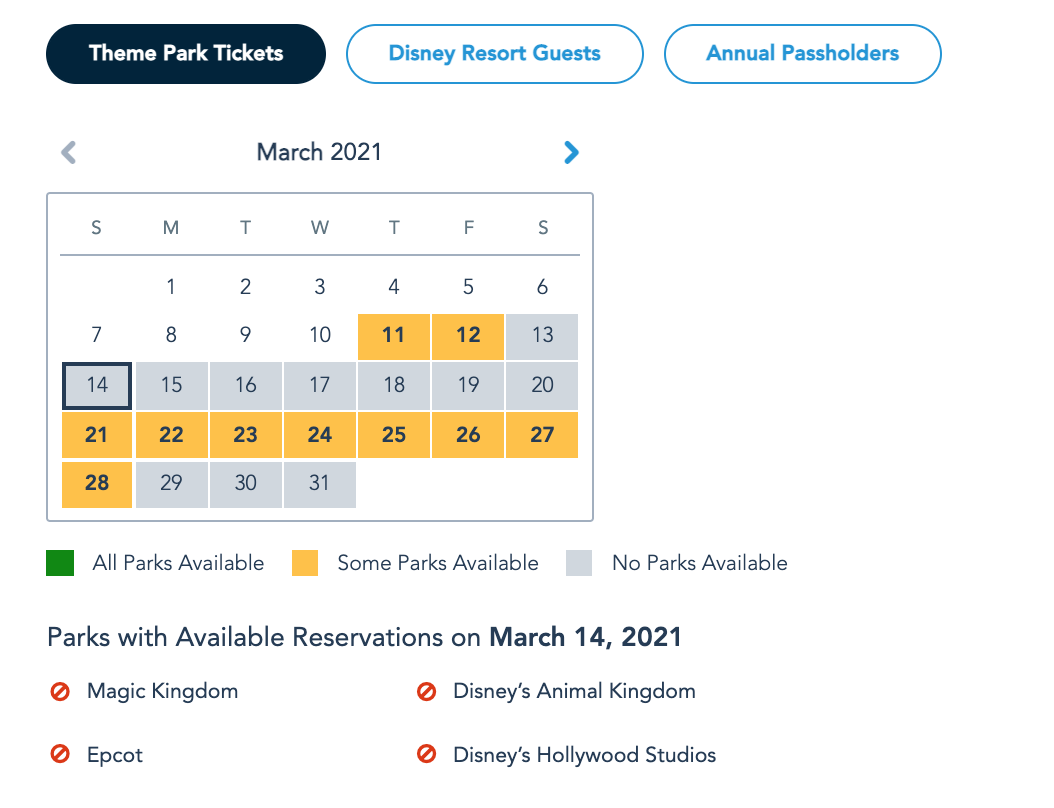Click the unavailable icon beside Magic Kingdom
This screenshot has height=808, width=1054.
point(60,691)
